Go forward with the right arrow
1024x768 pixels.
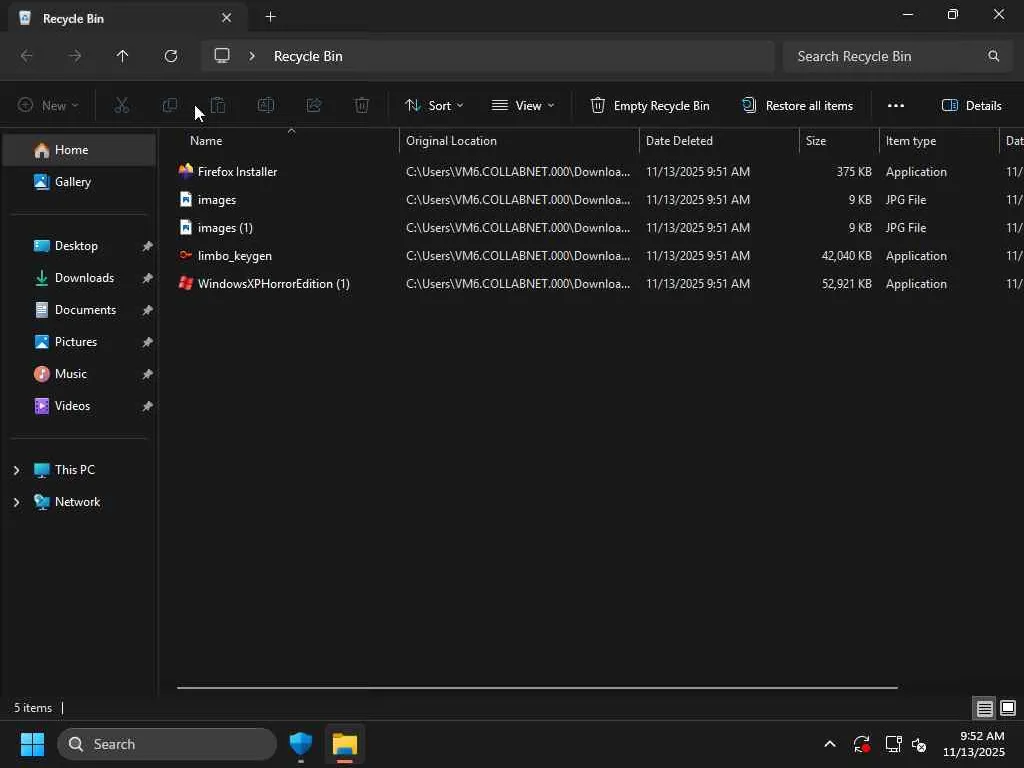(75, 56)
